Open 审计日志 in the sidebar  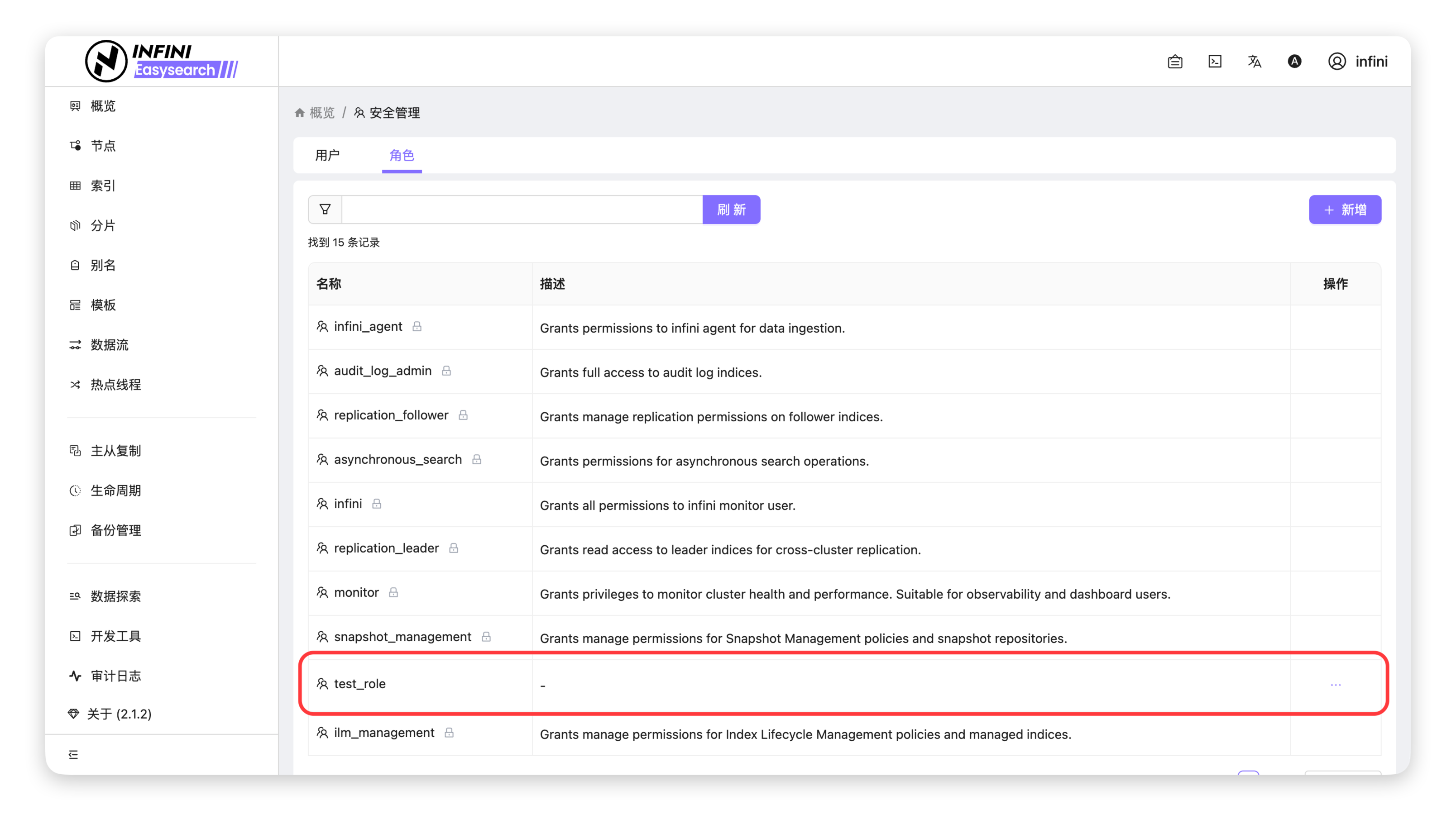point(115,676)
